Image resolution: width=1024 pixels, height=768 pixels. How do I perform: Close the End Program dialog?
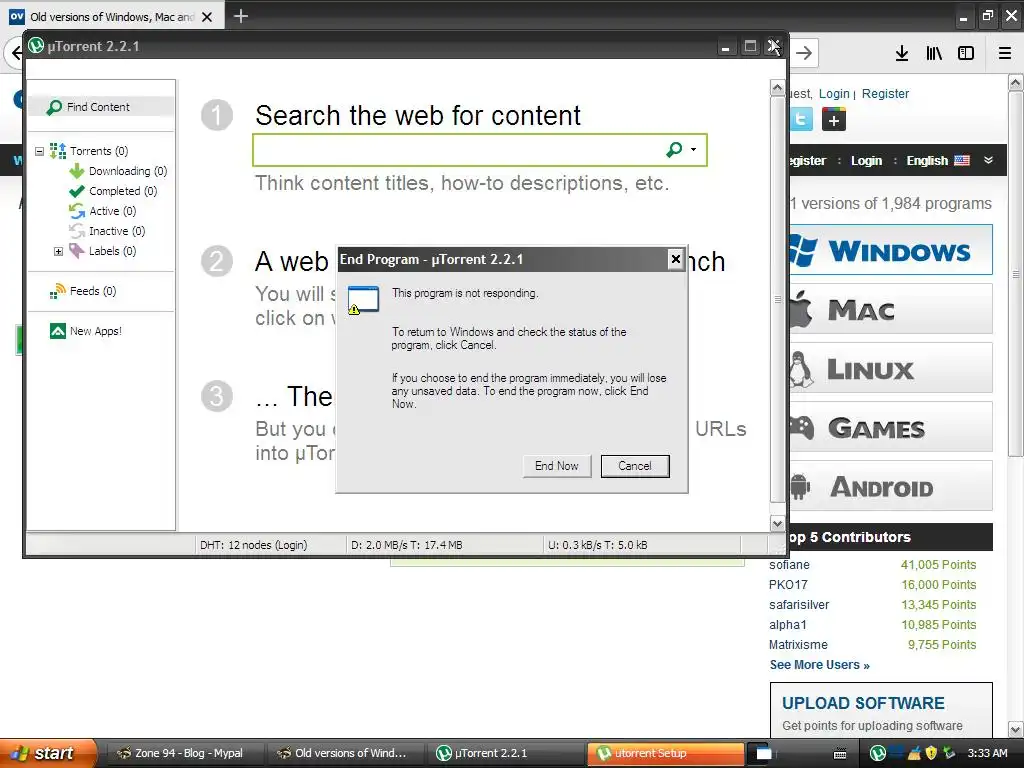coord(675,259)
